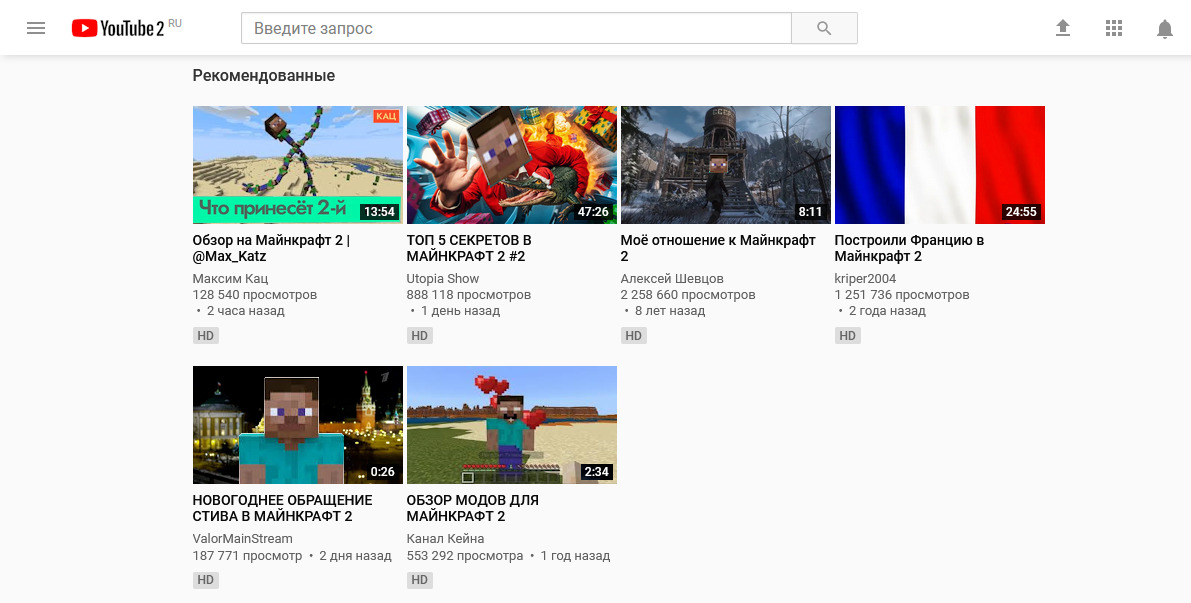Click the 'Рекомендованные' section heading
Image resolution: width=1191 pixels, height=603 pixels.
[264, 76]
